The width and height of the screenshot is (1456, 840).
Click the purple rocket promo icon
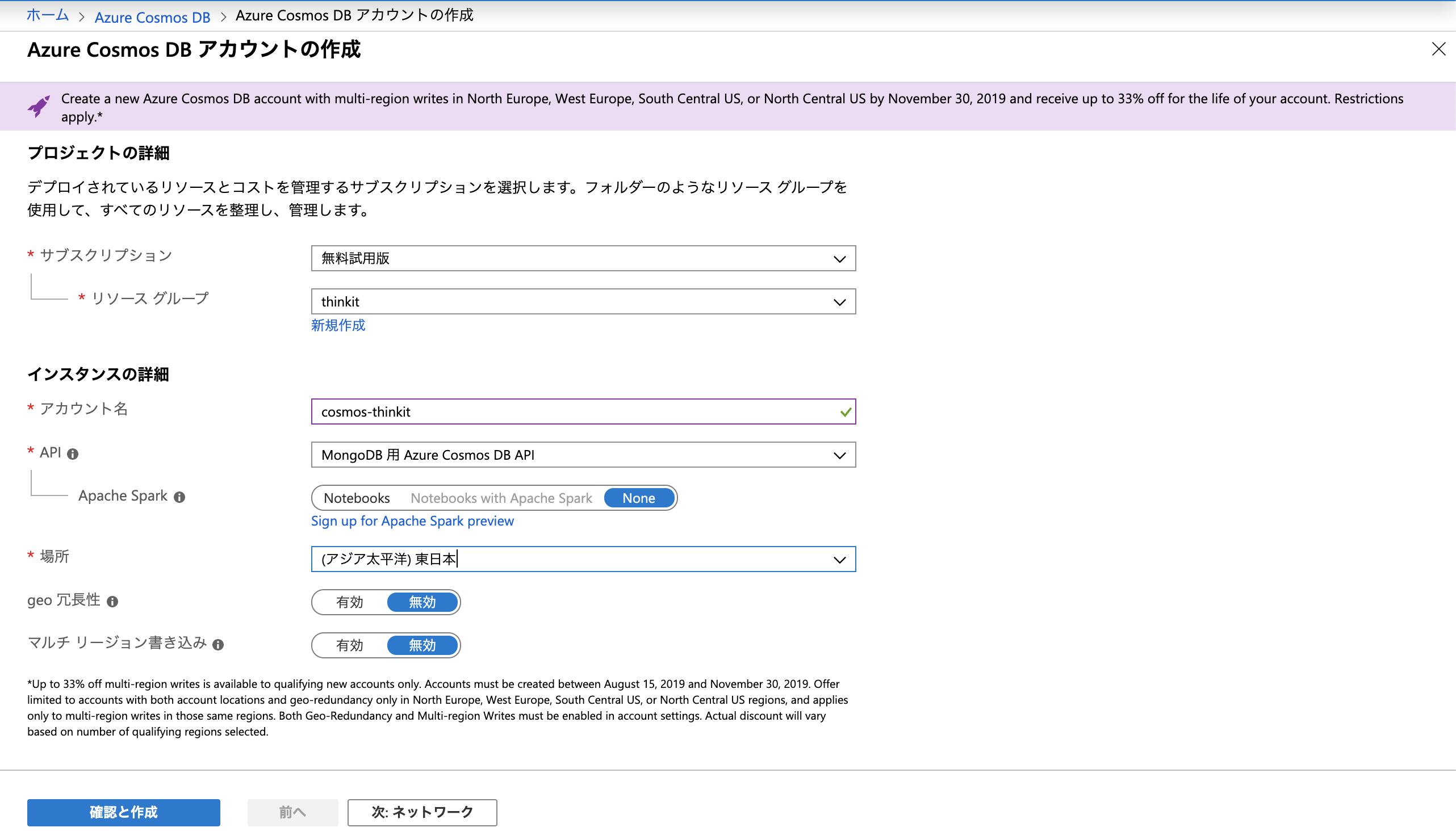39,106
